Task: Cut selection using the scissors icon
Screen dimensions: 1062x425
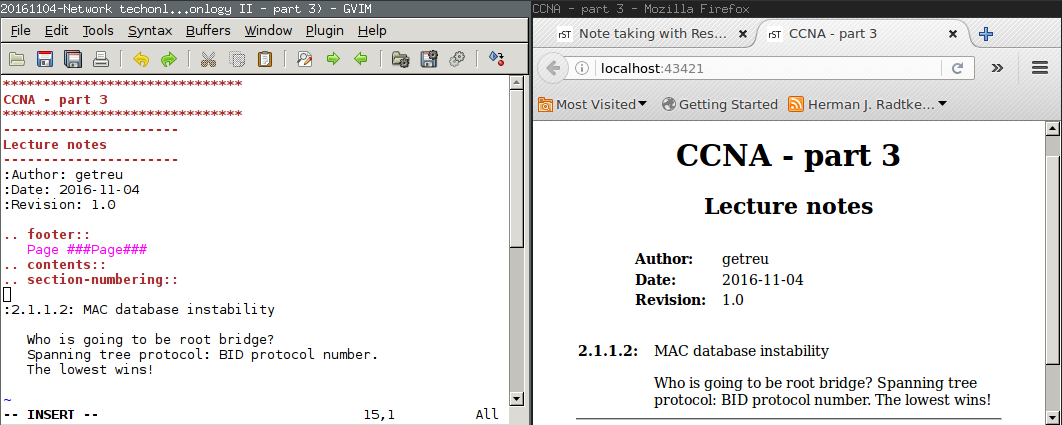Action: tap(208, 59)
